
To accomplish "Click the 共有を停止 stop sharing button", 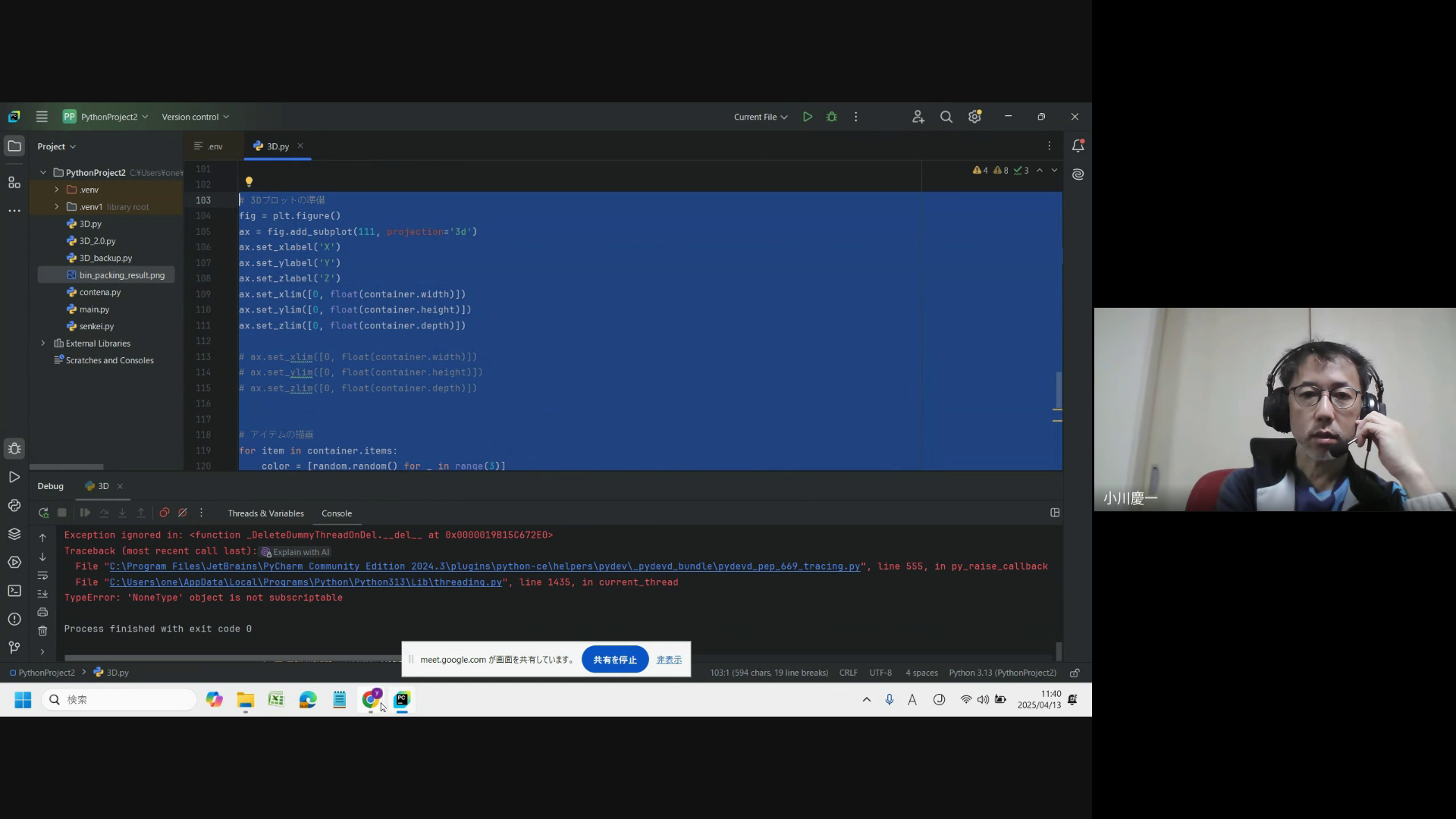I will [x=614, y=660].
